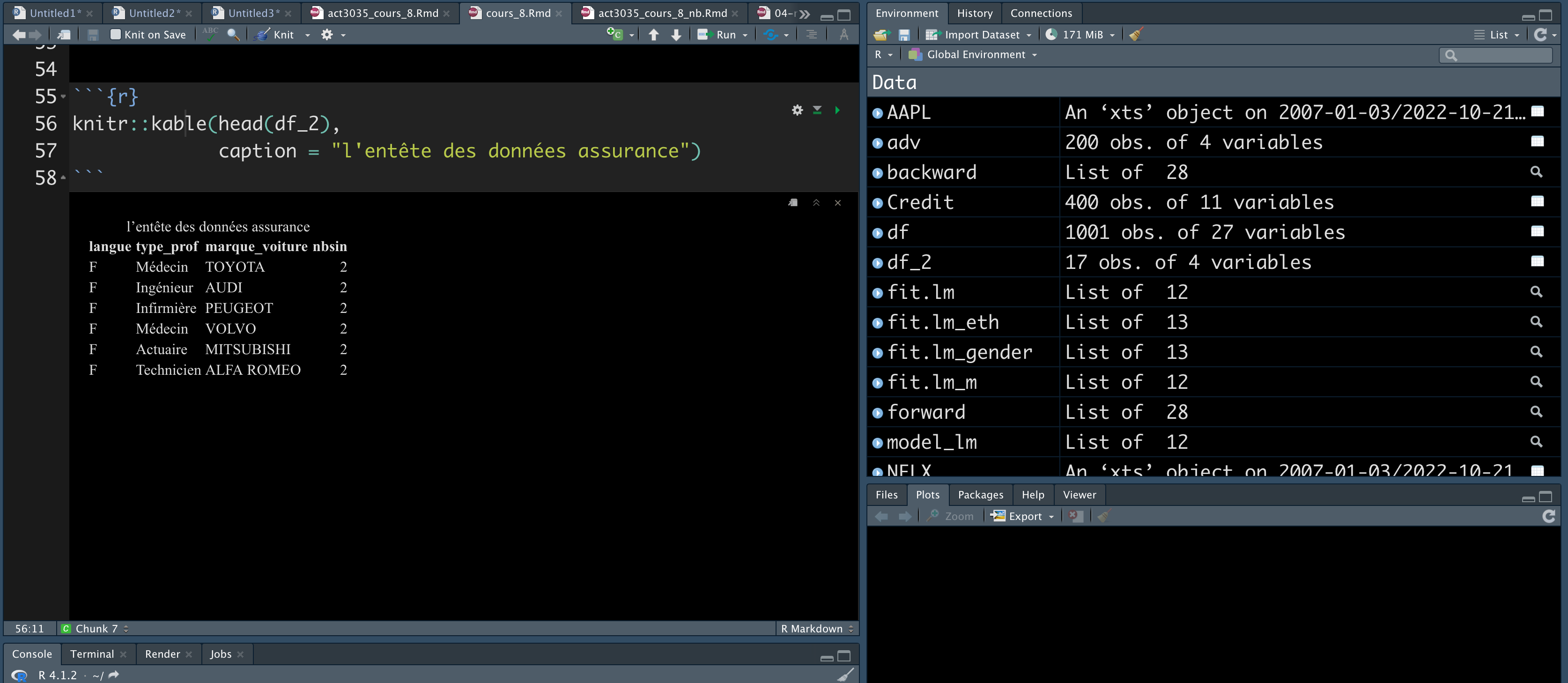View current working directory arrow
Image resolution: width=1568 pixels, height=683 pixels.
tap(114, 675)
